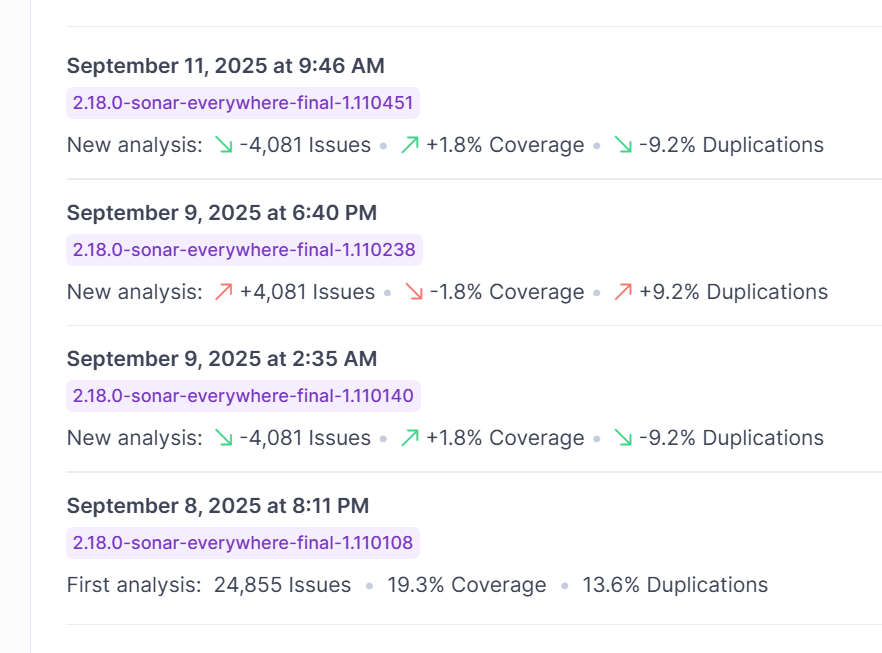Image resolution: width=882 pixels, height=653 pixels.
Task: Click the Duplications trend arrow in the 2:35 AM analysis
Action: [623, 438]
